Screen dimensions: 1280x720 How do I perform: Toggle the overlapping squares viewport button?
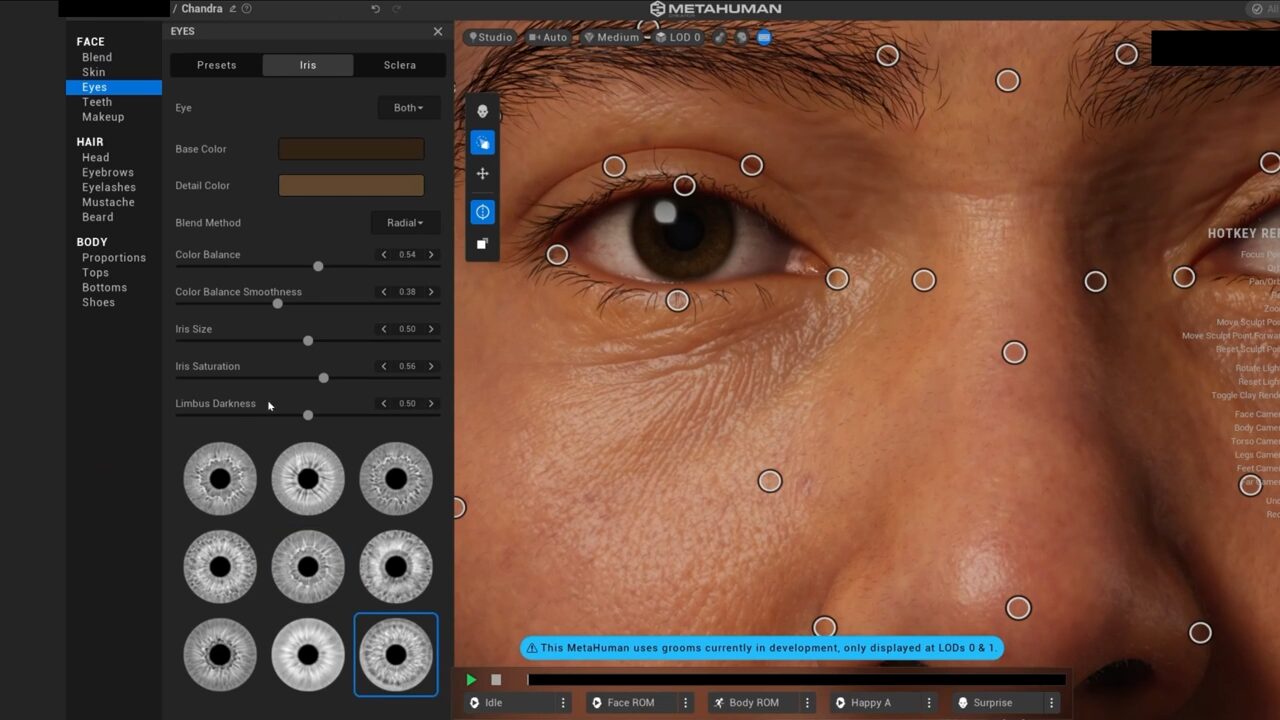point(482,244)
